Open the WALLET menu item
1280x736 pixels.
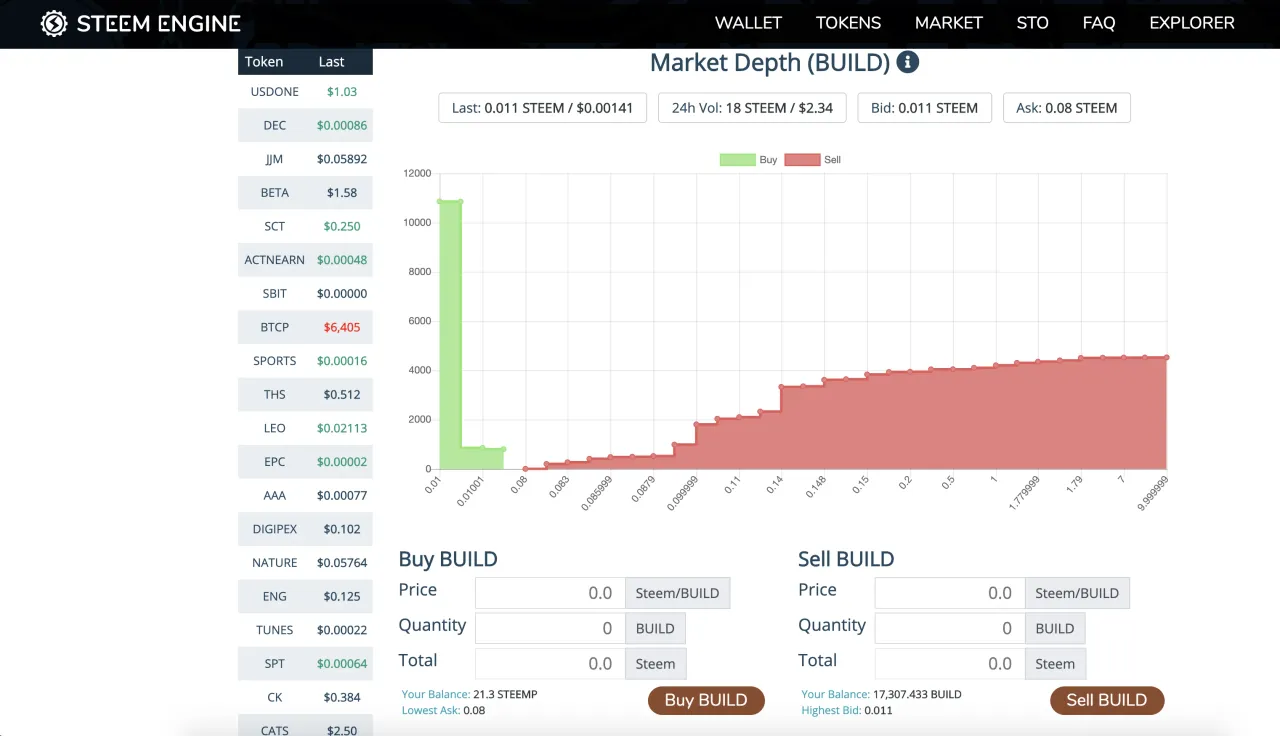pyautogui.click(x=748, y=22)
